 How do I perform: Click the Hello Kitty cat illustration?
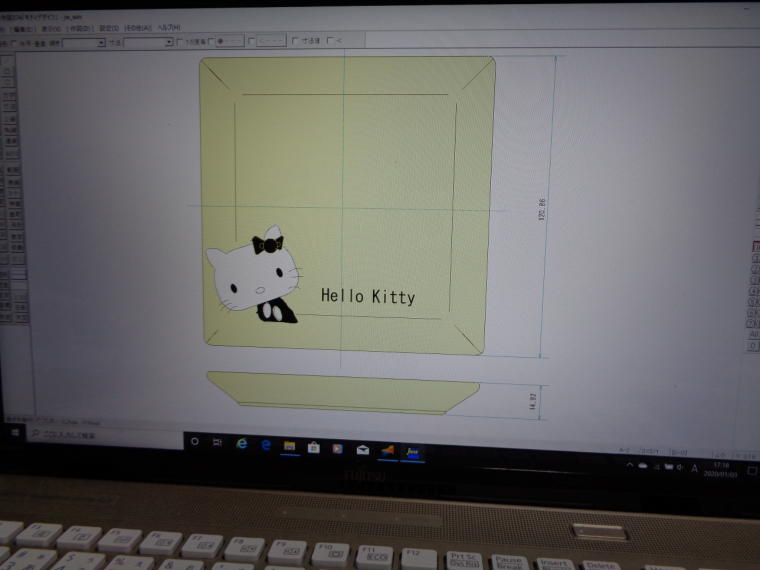point(254,275)
